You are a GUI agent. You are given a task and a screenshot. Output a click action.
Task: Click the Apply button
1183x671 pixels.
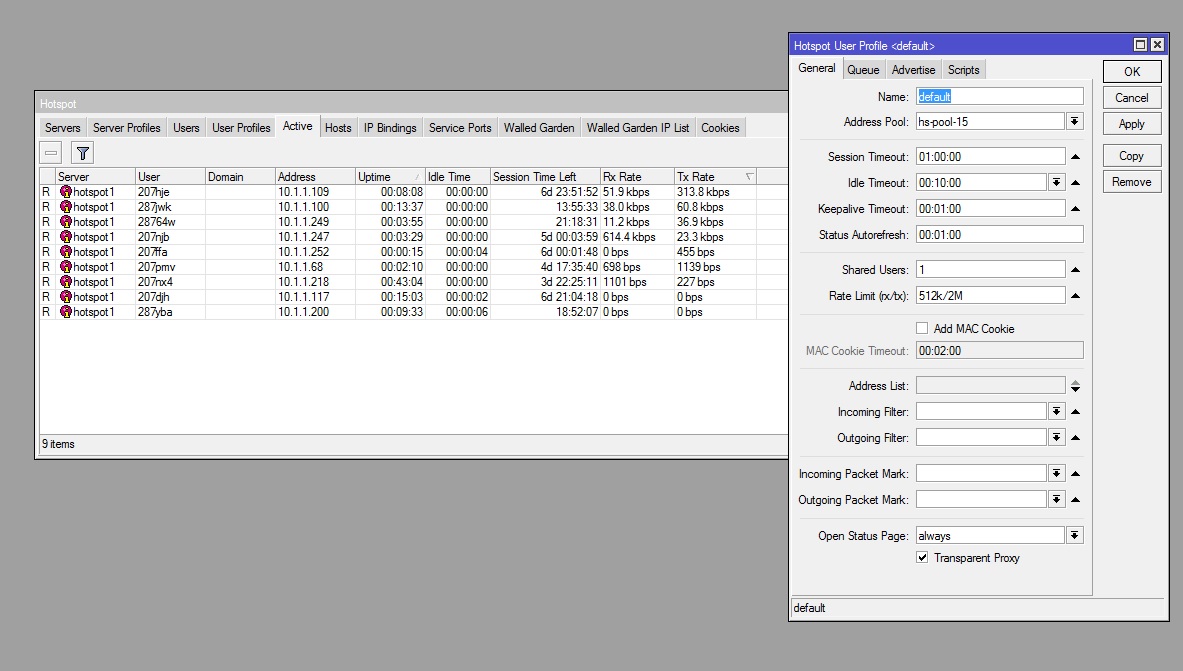(x=1131, y=123)
